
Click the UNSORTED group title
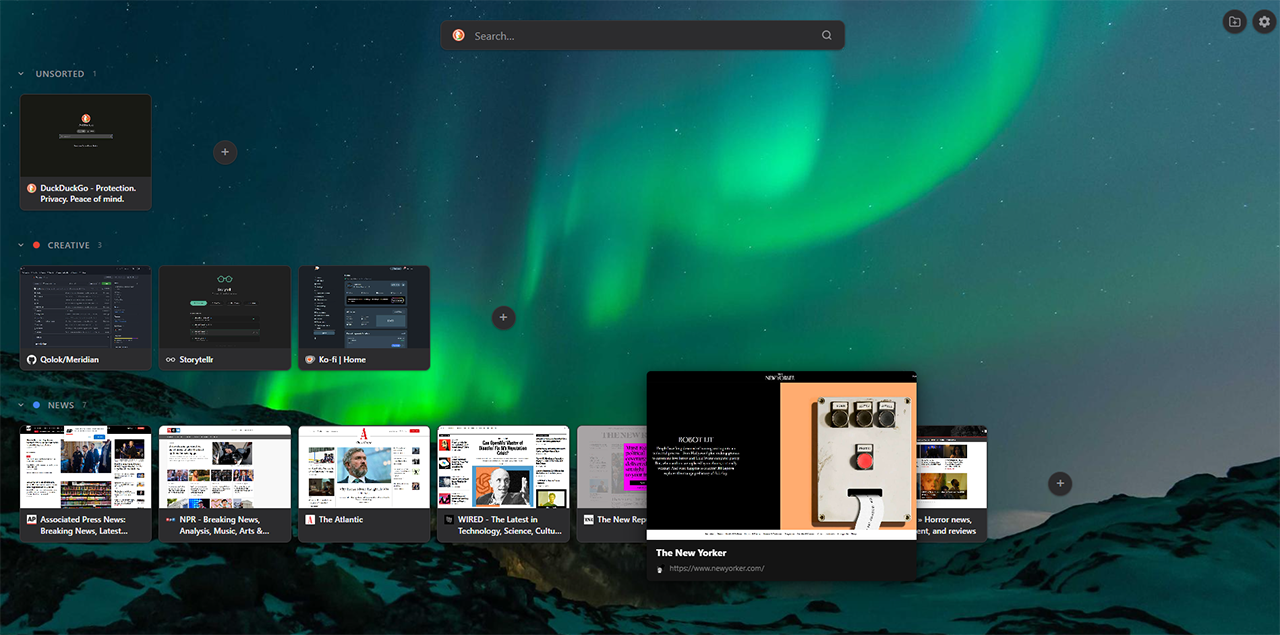(x=60, y=74)
